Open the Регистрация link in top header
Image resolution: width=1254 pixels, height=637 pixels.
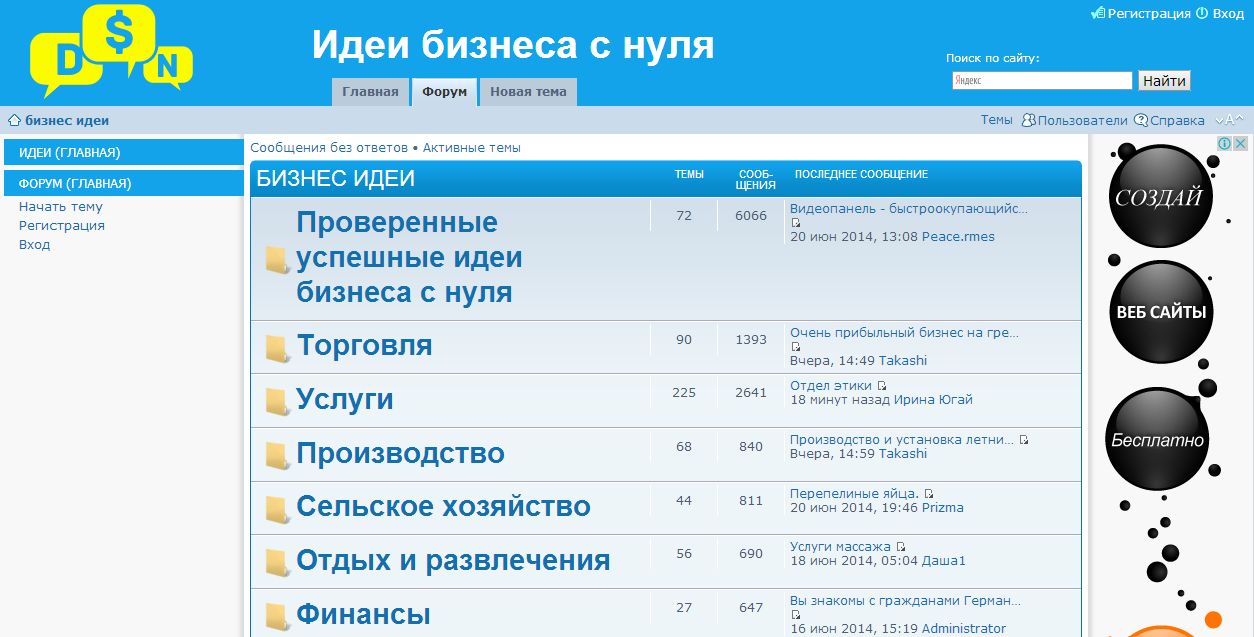tap(1148, 14)
